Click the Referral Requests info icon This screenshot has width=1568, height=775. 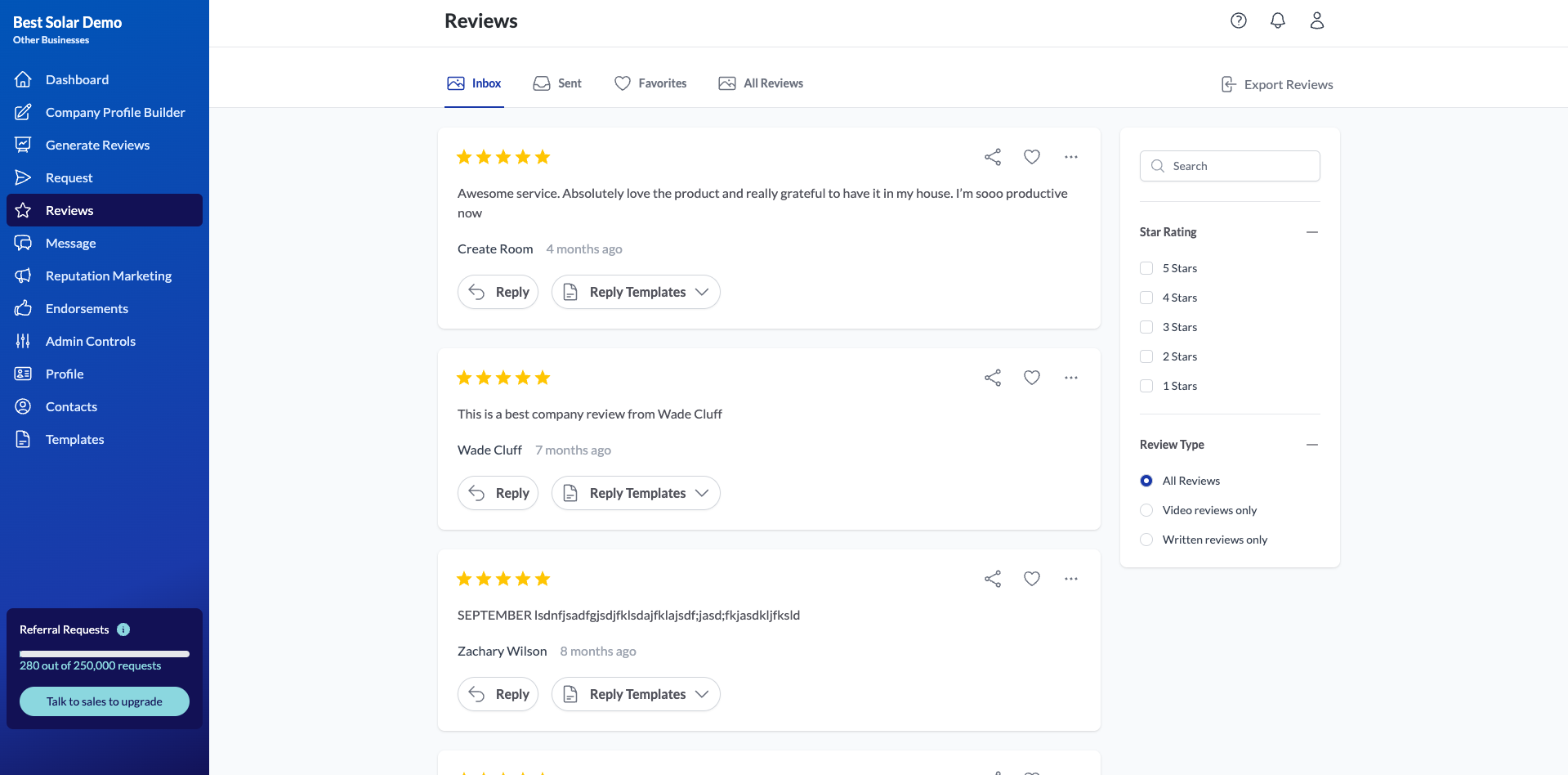(123, 629)
